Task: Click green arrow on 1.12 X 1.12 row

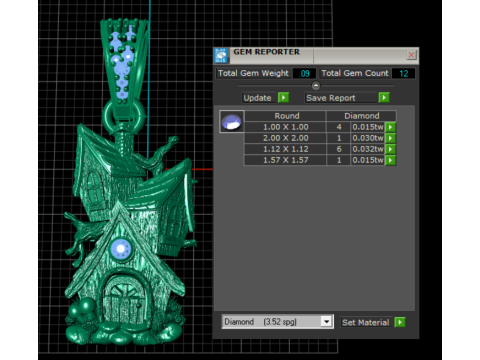Action: 390,149
